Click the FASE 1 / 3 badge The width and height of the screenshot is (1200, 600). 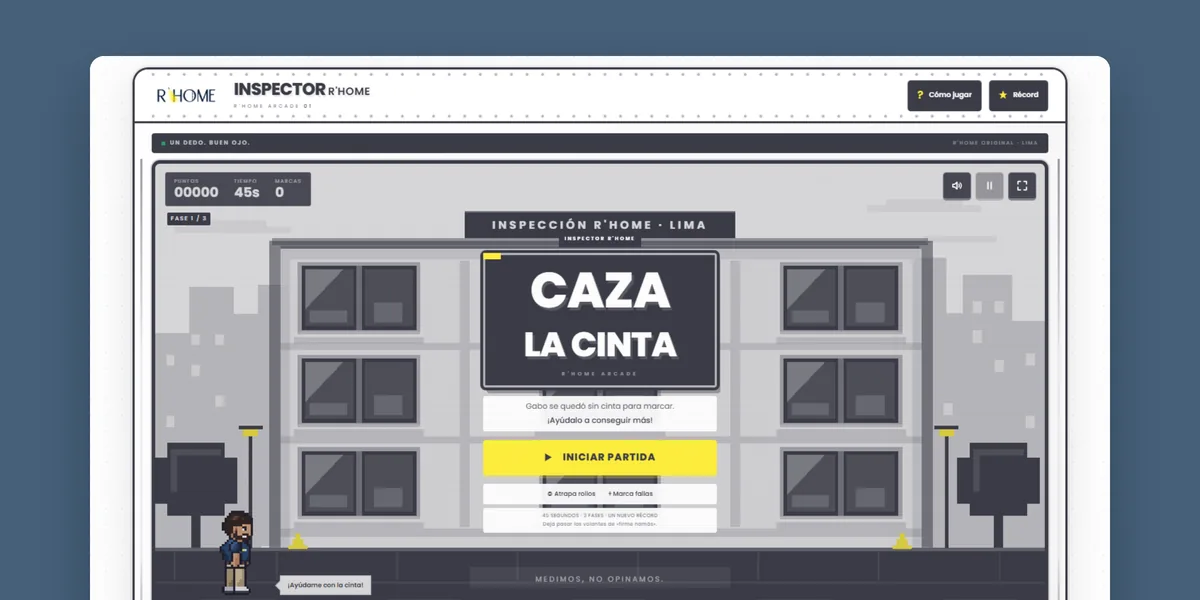(x=188, y=218)
